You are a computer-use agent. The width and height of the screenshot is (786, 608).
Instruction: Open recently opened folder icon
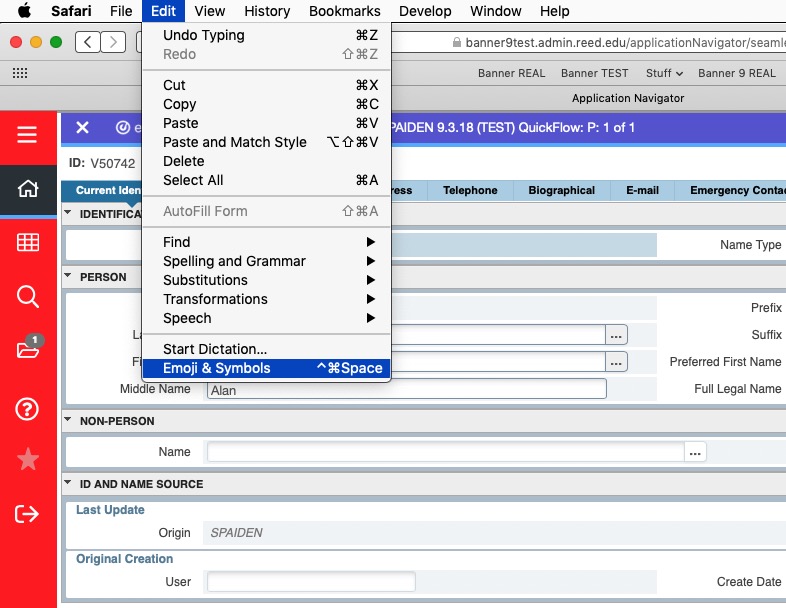coord(28,350)
